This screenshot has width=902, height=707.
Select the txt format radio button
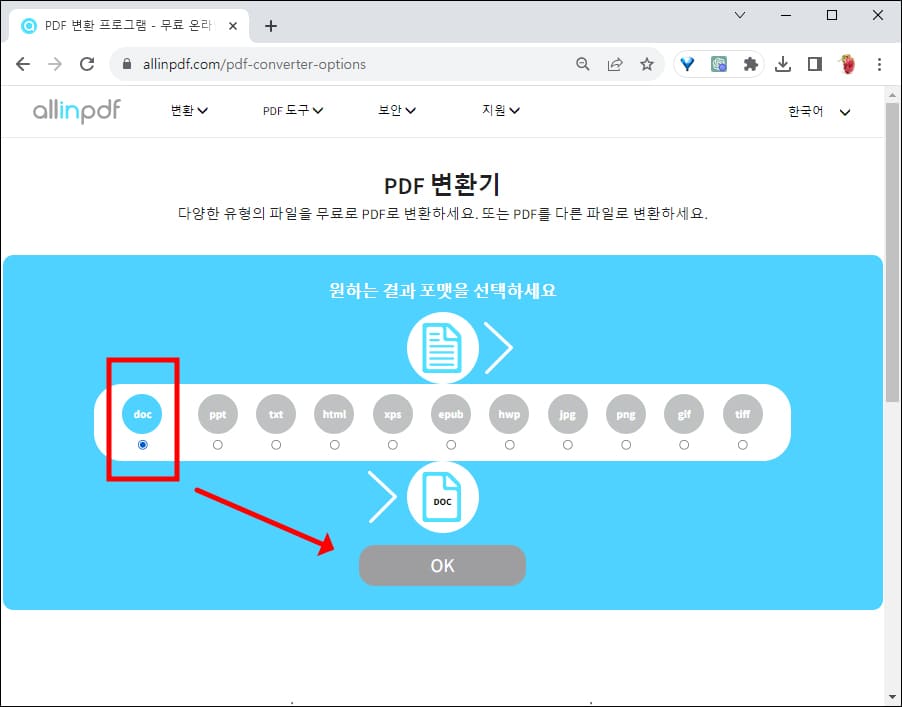[275, 445]
